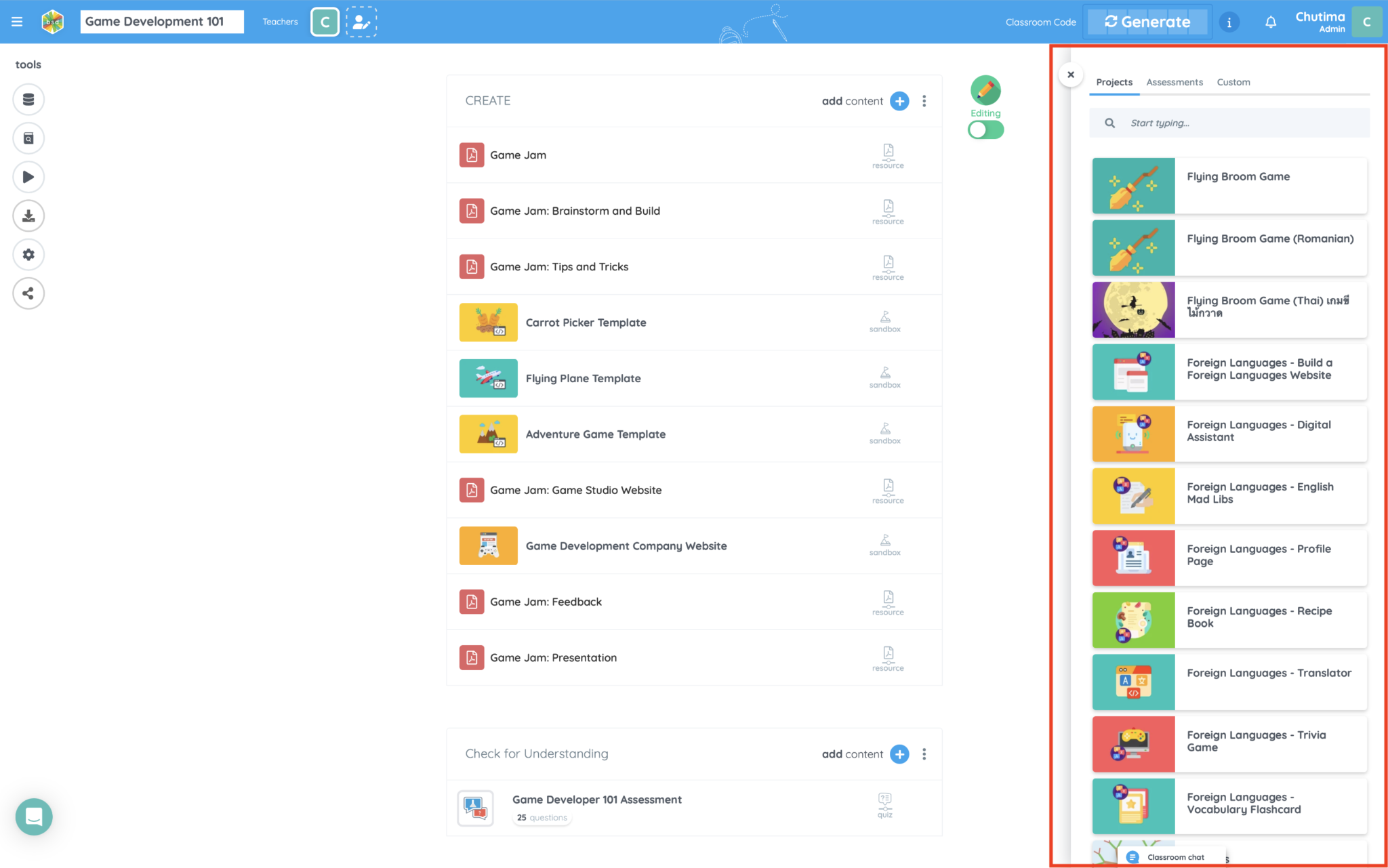Add content to the CREATE section
Viewport: 1388px width, 868px height.
899,100
